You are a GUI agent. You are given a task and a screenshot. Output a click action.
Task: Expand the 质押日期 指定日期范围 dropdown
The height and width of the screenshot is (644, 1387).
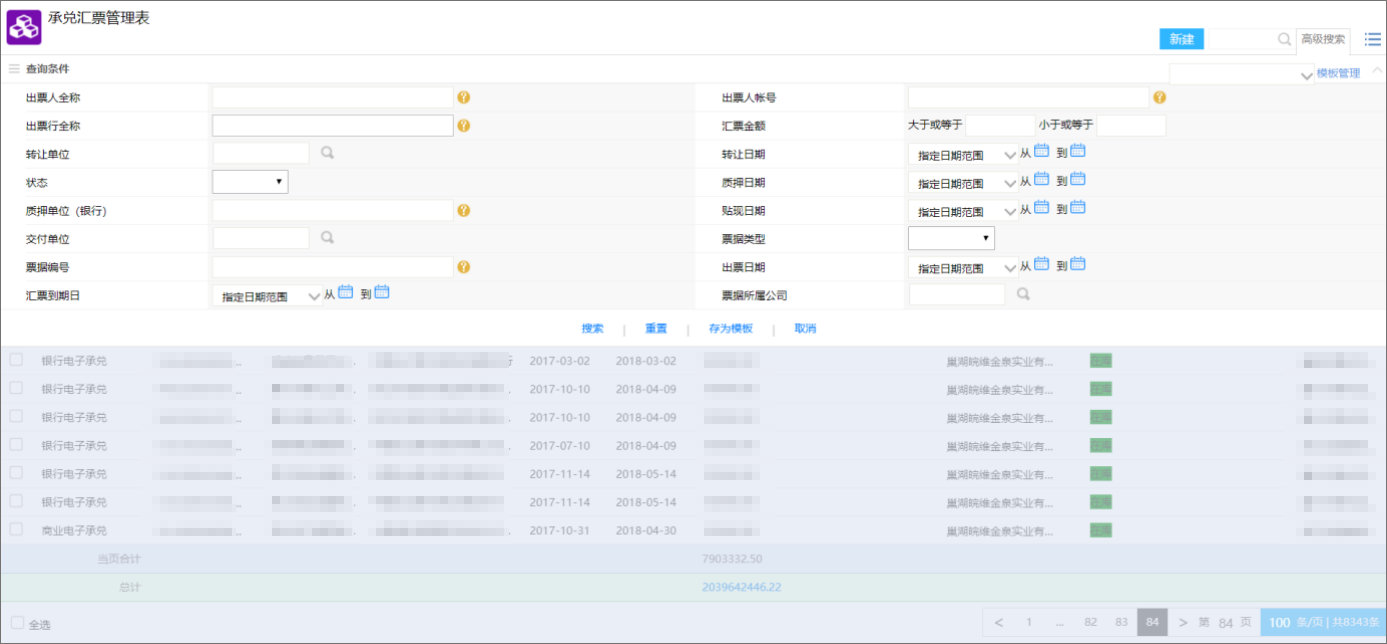[962, 183]
